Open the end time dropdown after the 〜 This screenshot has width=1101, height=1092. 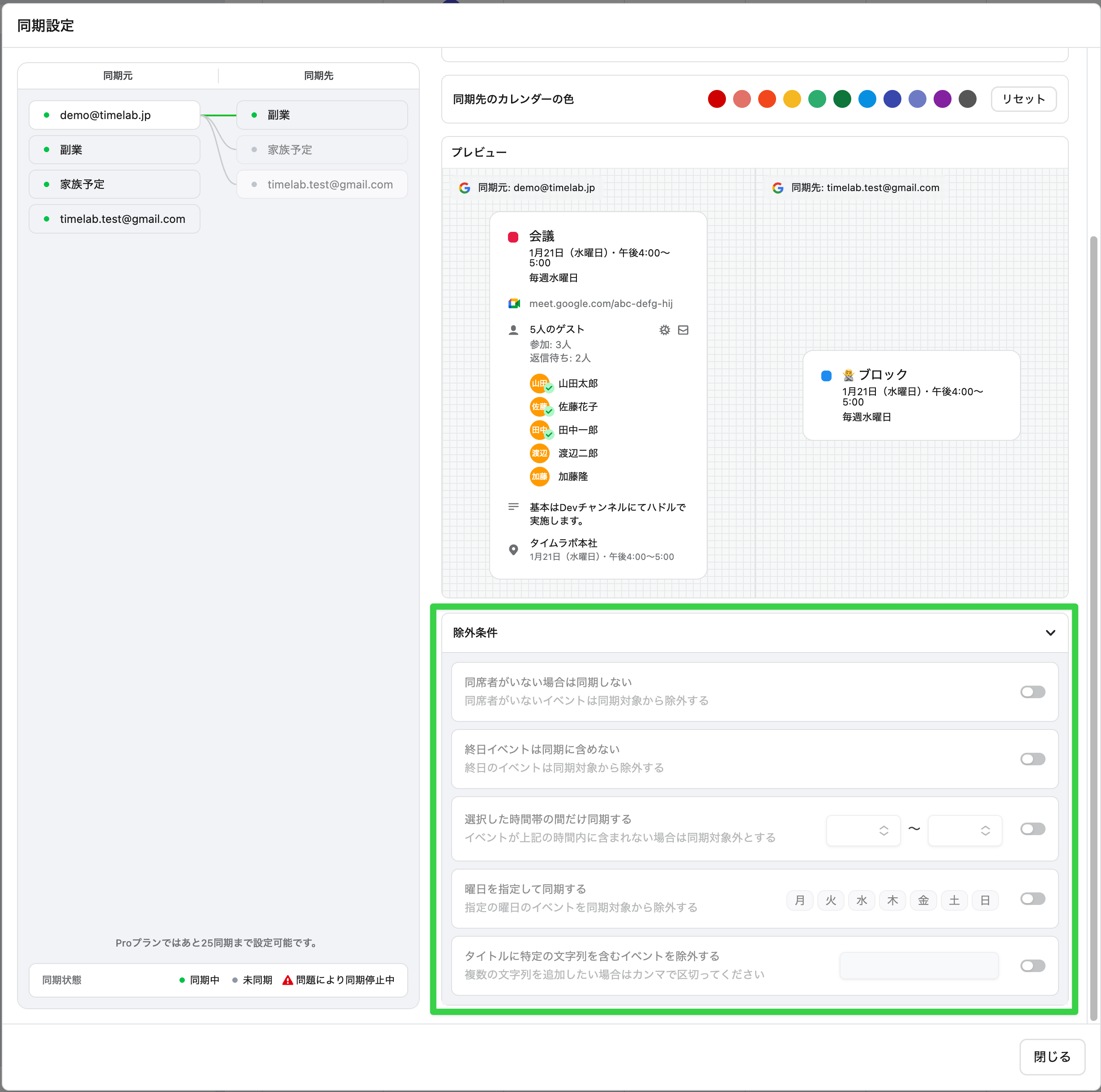[965, 830]
